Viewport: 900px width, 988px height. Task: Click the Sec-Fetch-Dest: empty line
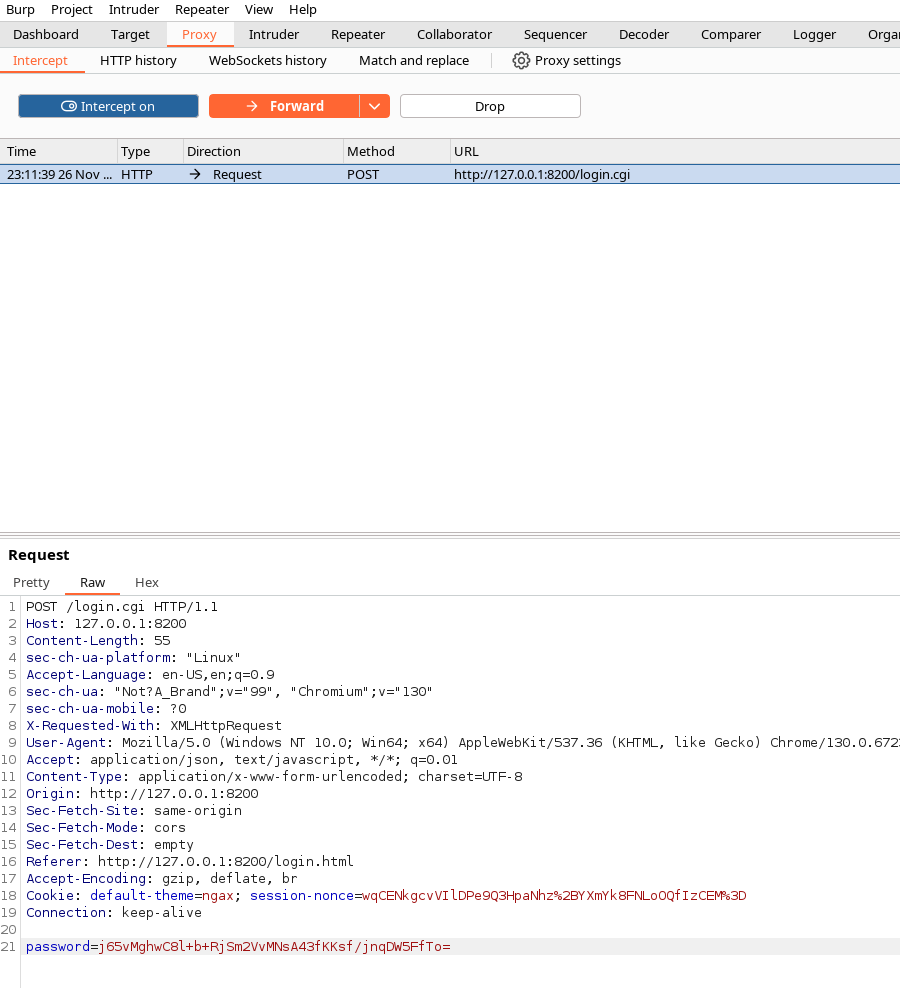110,845
